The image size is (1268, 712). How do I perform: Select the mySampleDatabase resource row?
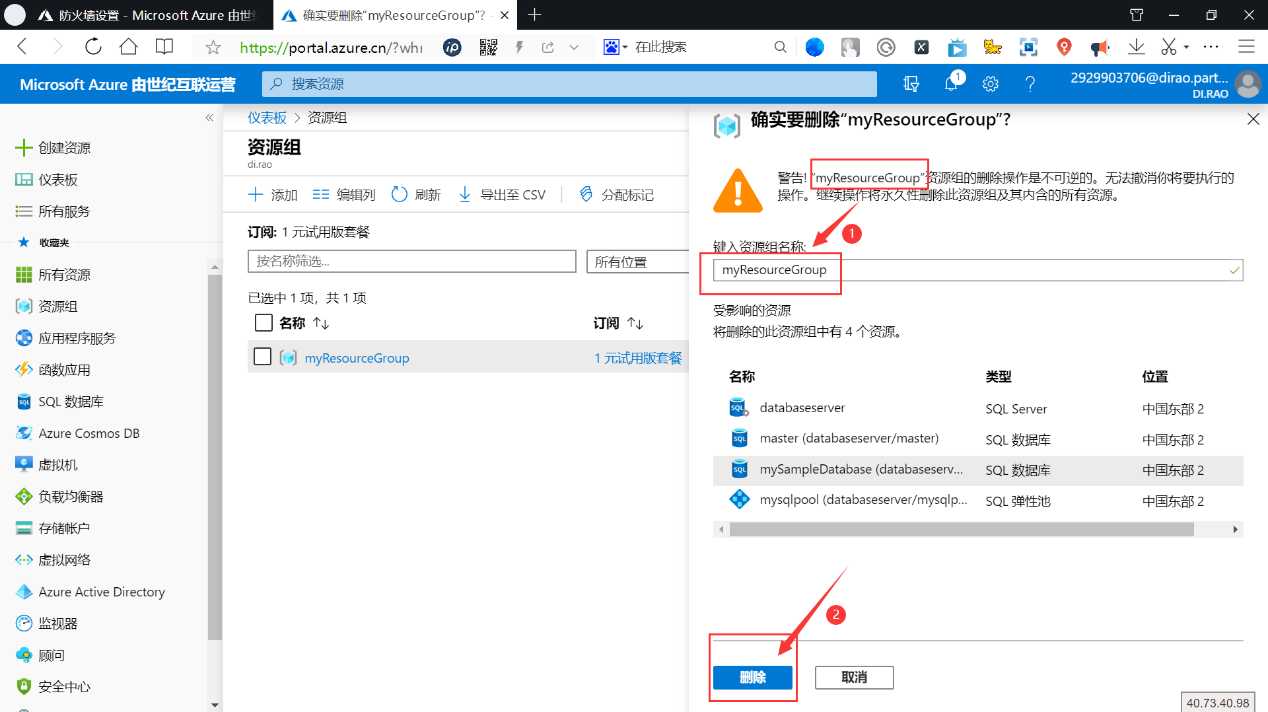pos(978,470)
